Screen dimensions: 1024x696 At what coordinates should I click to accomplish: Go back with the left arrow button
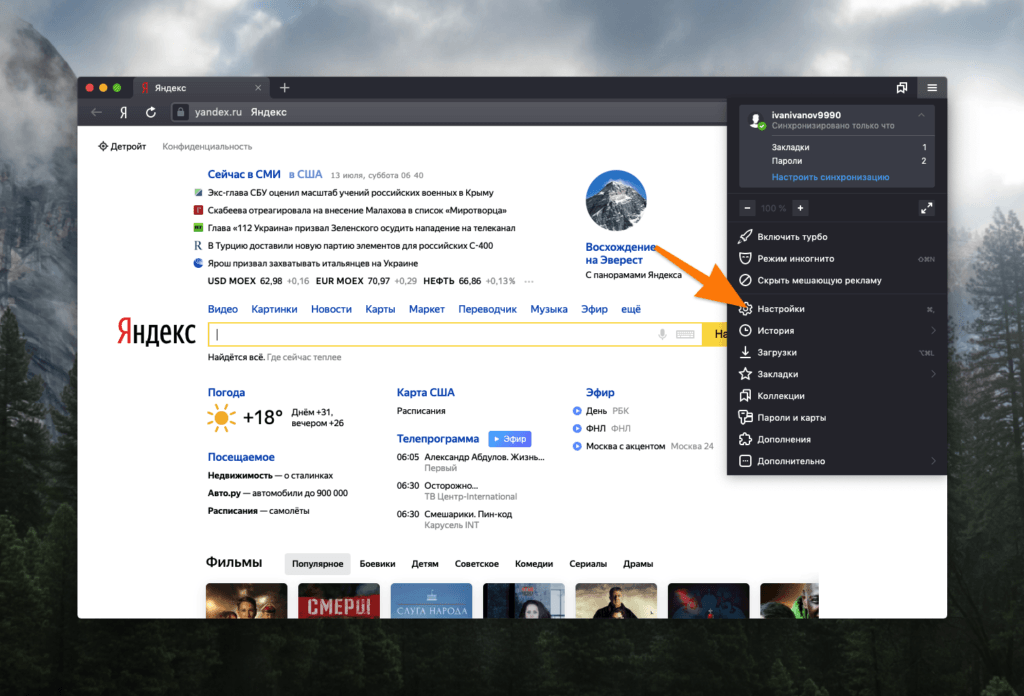click(97, 112)
